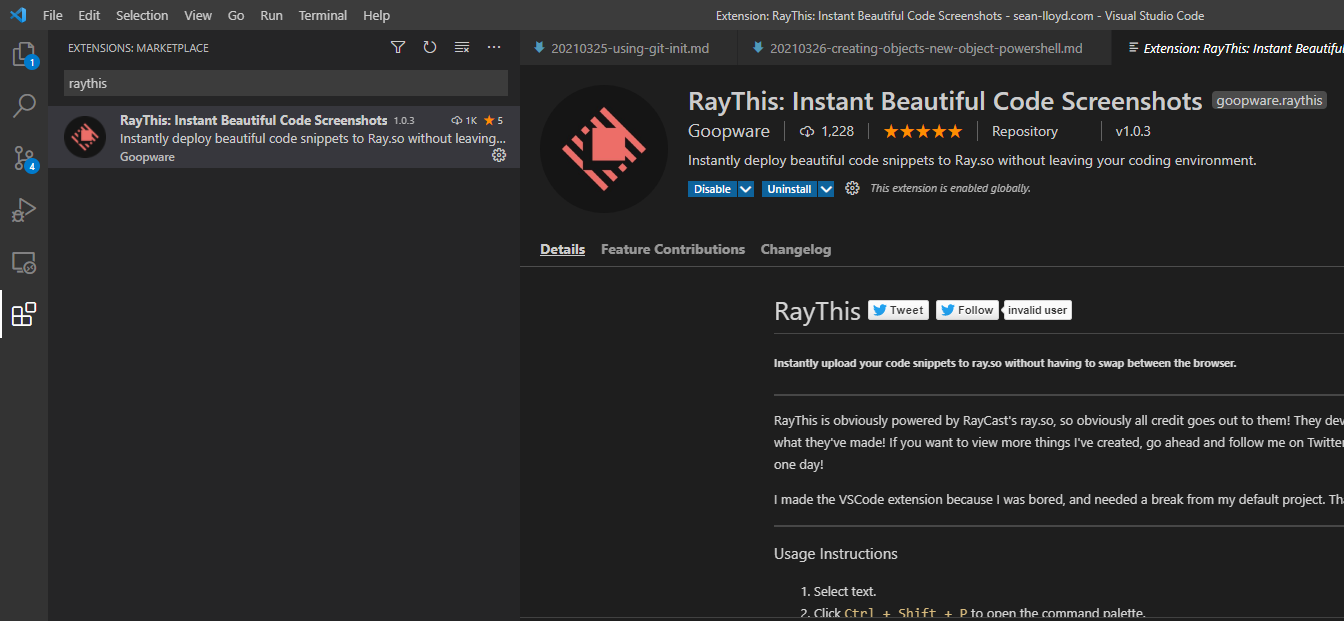The image size is (1344, 621).
Task: Open the Remote Explorer view
Action: coord(24,262)
